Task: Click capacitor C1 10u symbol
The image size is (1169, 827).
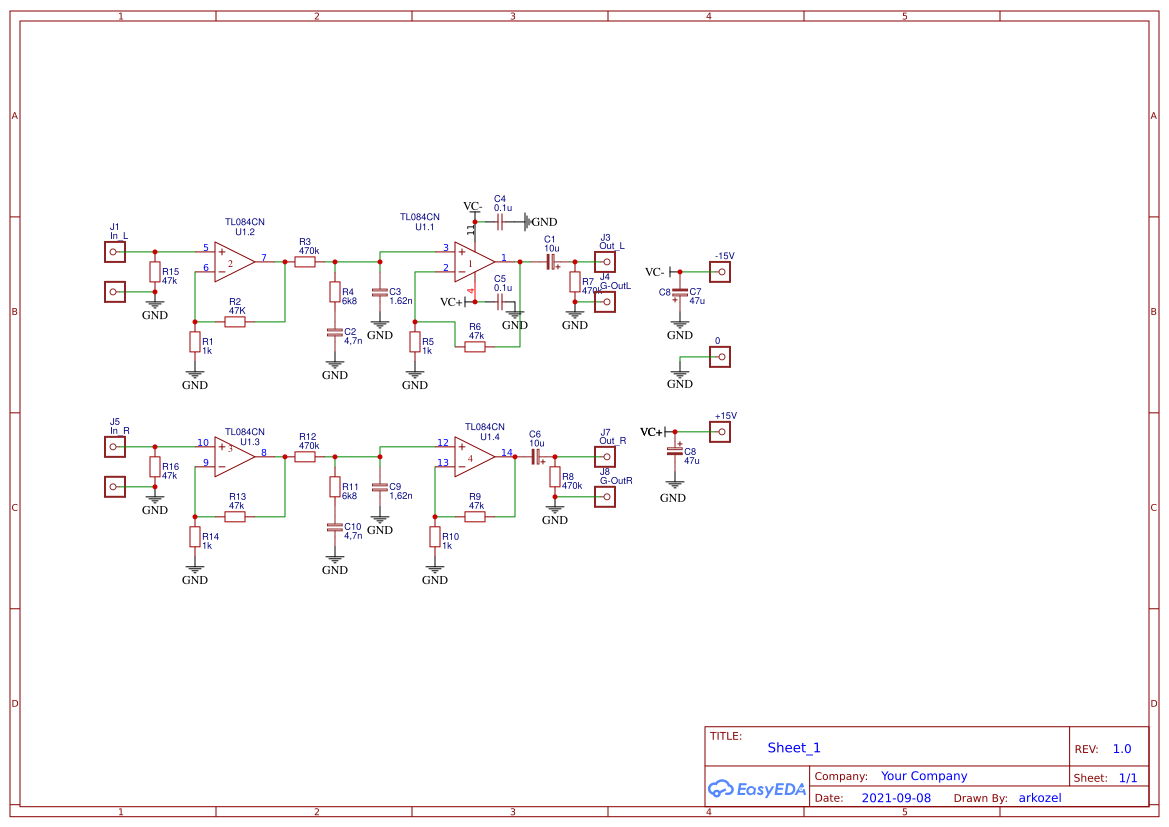Action: pos(550,262)
